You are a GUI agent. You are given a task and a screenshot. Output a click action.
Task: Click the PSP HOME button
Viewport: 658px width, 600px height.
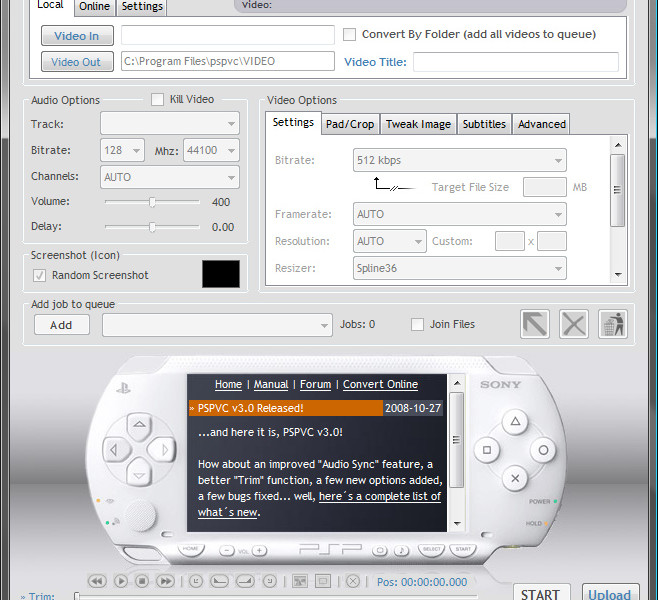point(191,549)
